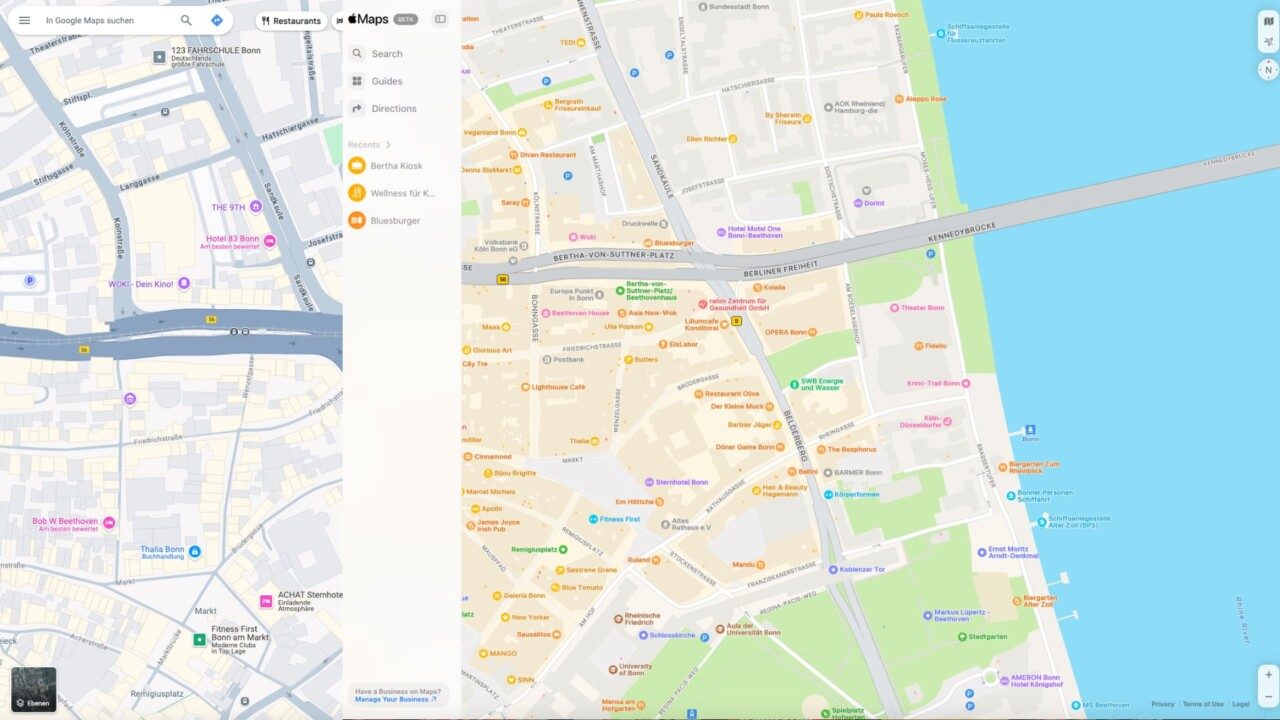The image size is (1280, 720).
Task: Zoom out with the Apple Maps minus button
Action: (x=1268, y=696)
